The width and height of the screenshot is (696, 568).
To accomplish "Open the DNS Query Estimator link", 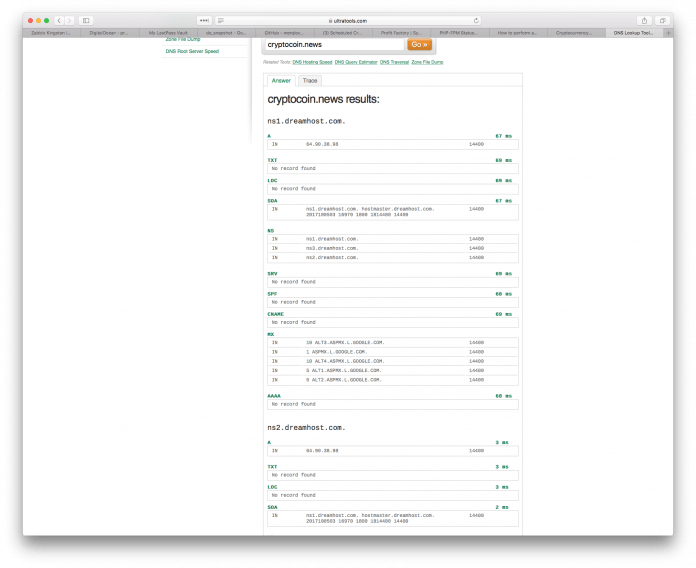I will [356, 62].
